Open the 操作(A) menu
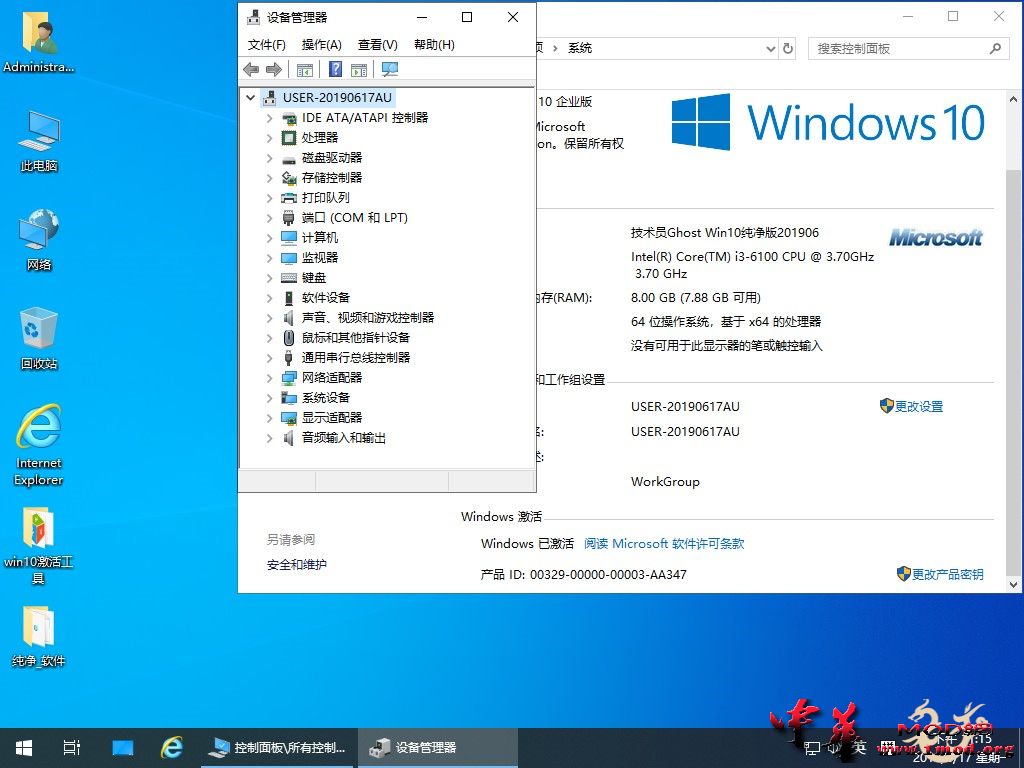This screenshot has width=1024, height=768. pos(321,45)
